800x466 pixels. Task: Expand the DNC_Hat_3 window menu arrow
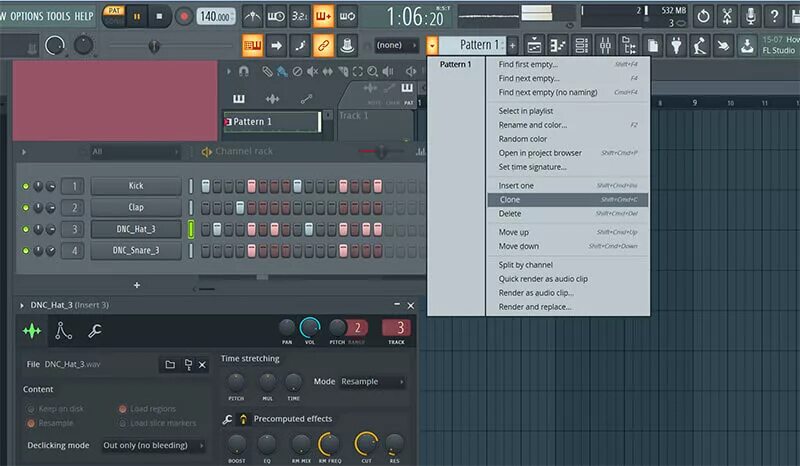pyautogui.click(x=22, y=305)
